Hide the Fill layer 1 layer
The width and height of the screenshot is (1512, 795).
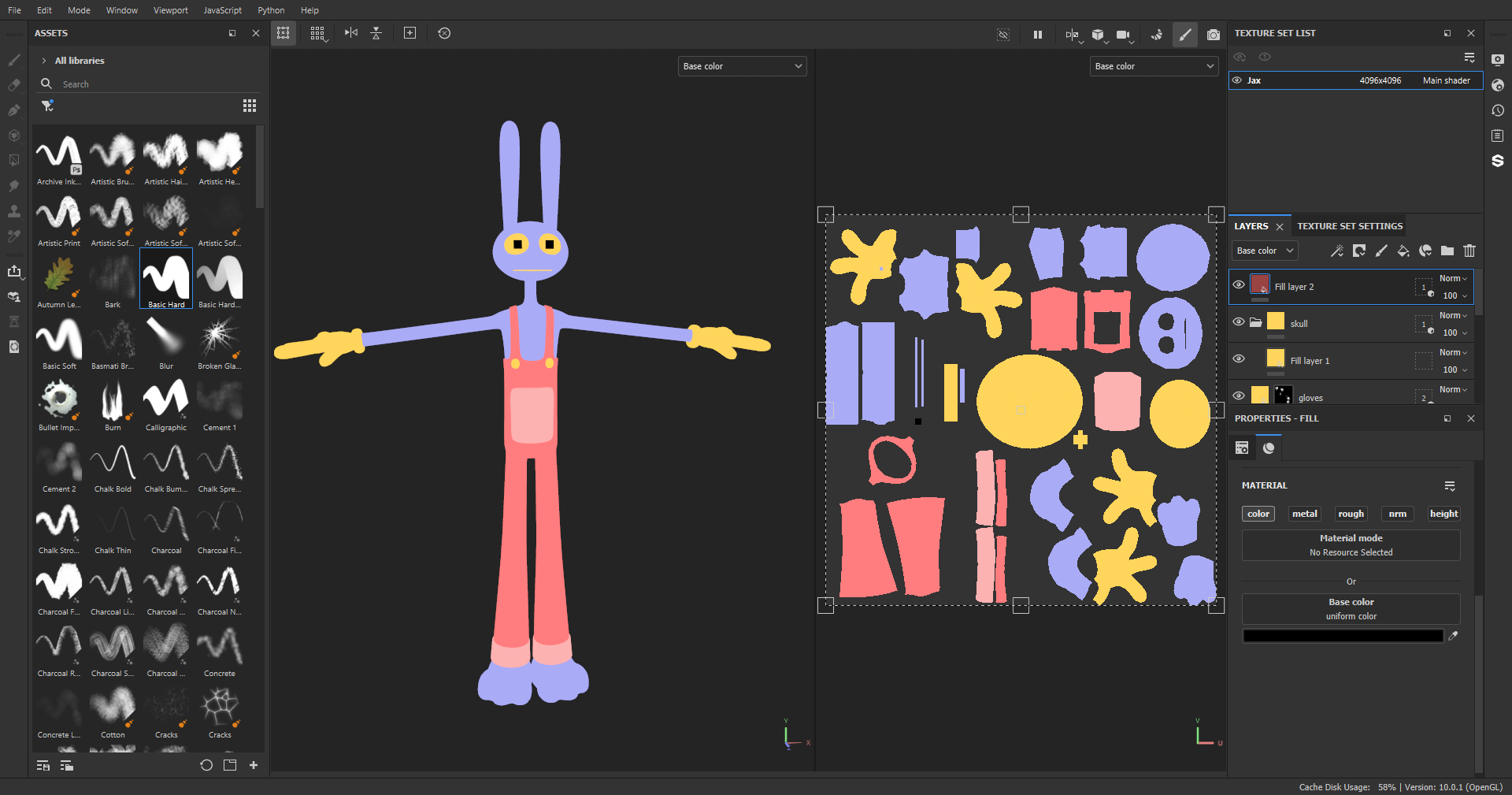1239,359
